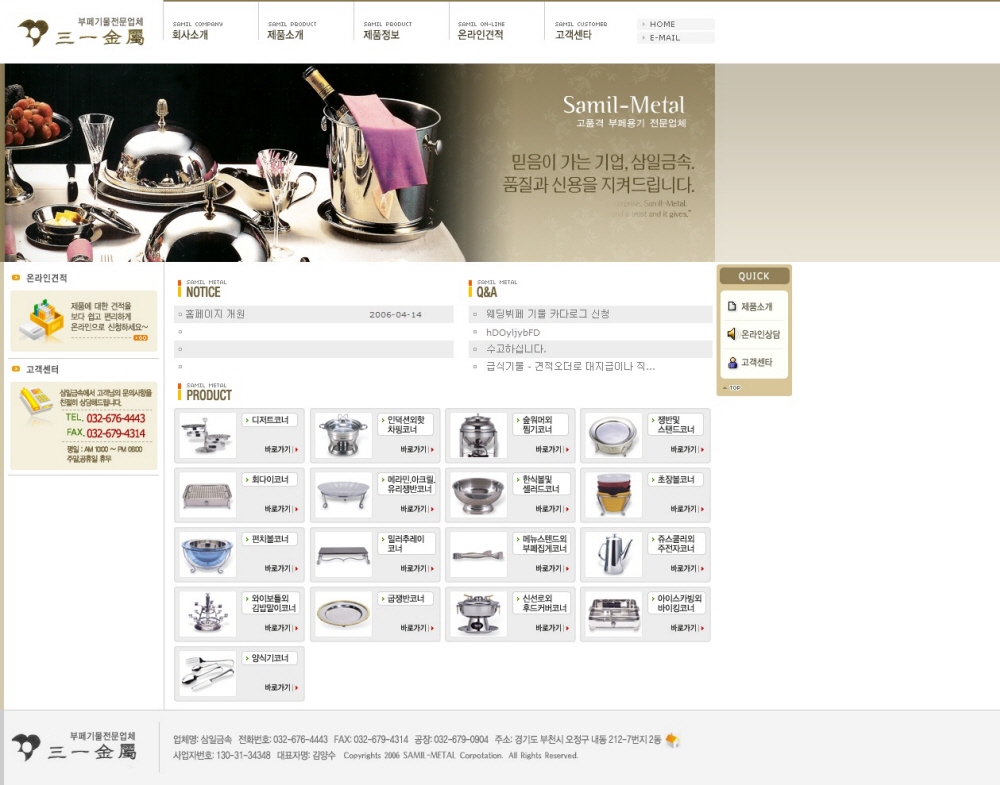The width and height of the screenshot is (1000, 785).
Task: Open the notice '홈페이지 개원'
Action: [215, 314]
